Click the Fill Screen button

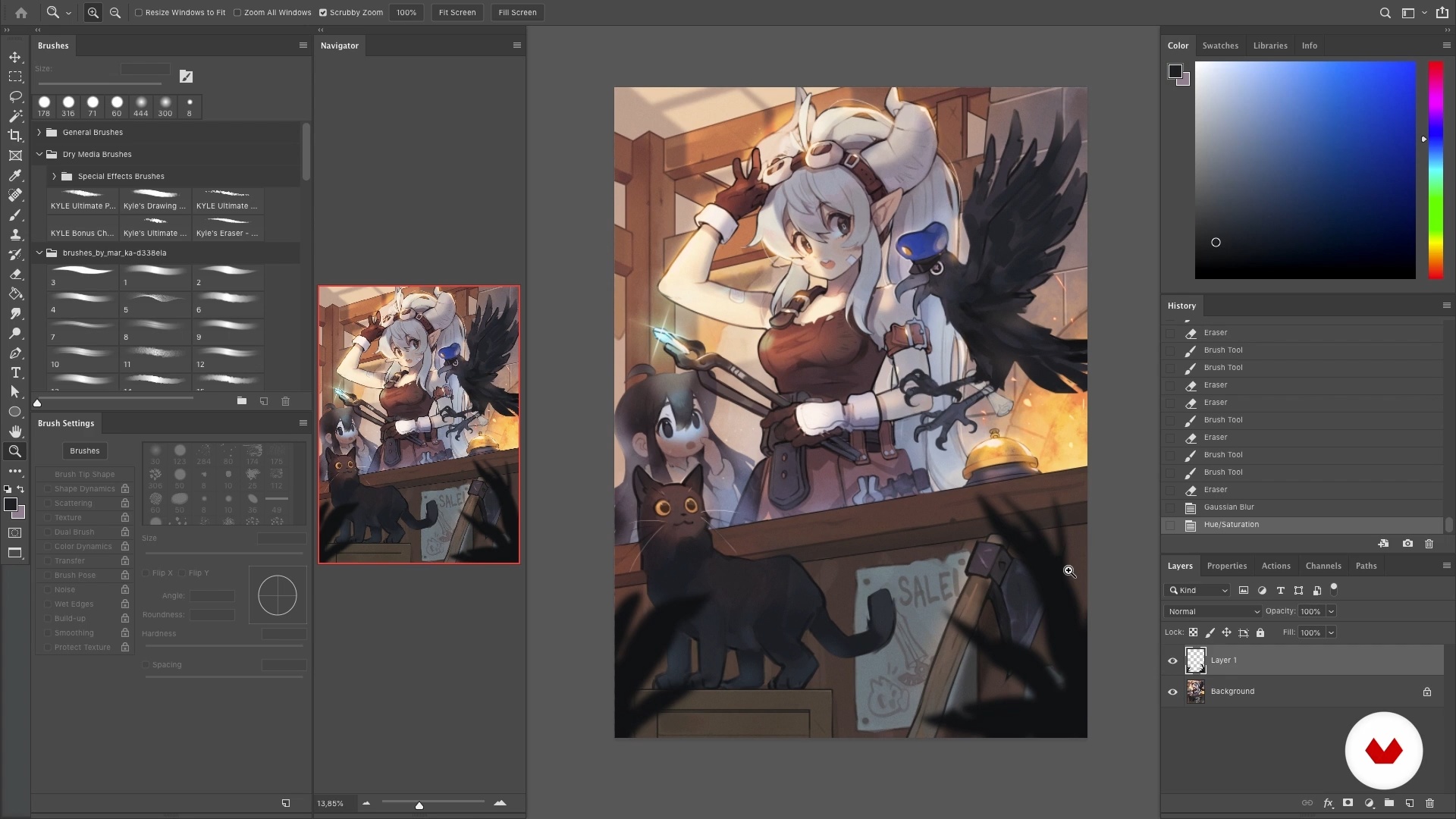(x=517, y=12)
